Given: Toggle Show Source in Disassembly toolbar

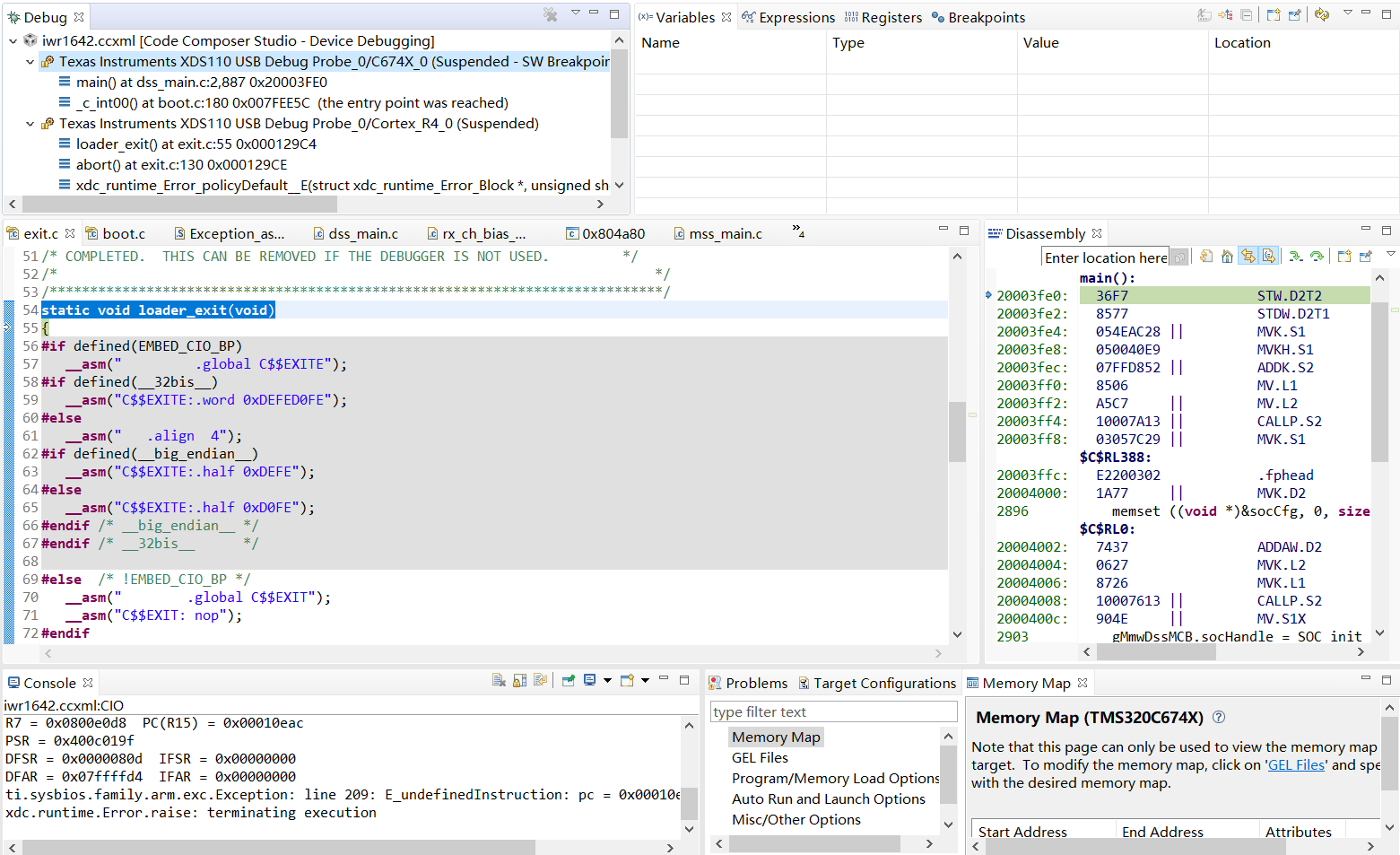Looking at the screenshot, I should coord(1268,257).
